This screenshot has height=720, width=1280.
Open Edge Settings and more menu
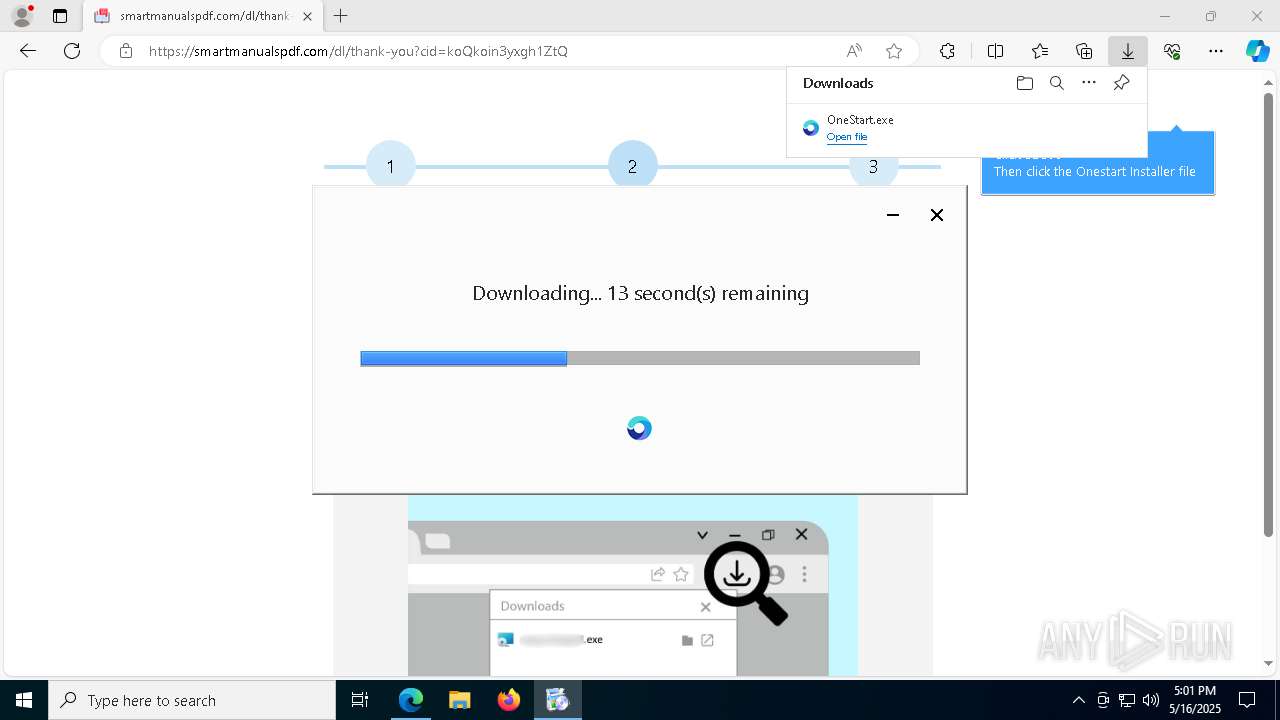pos(1216,51)
